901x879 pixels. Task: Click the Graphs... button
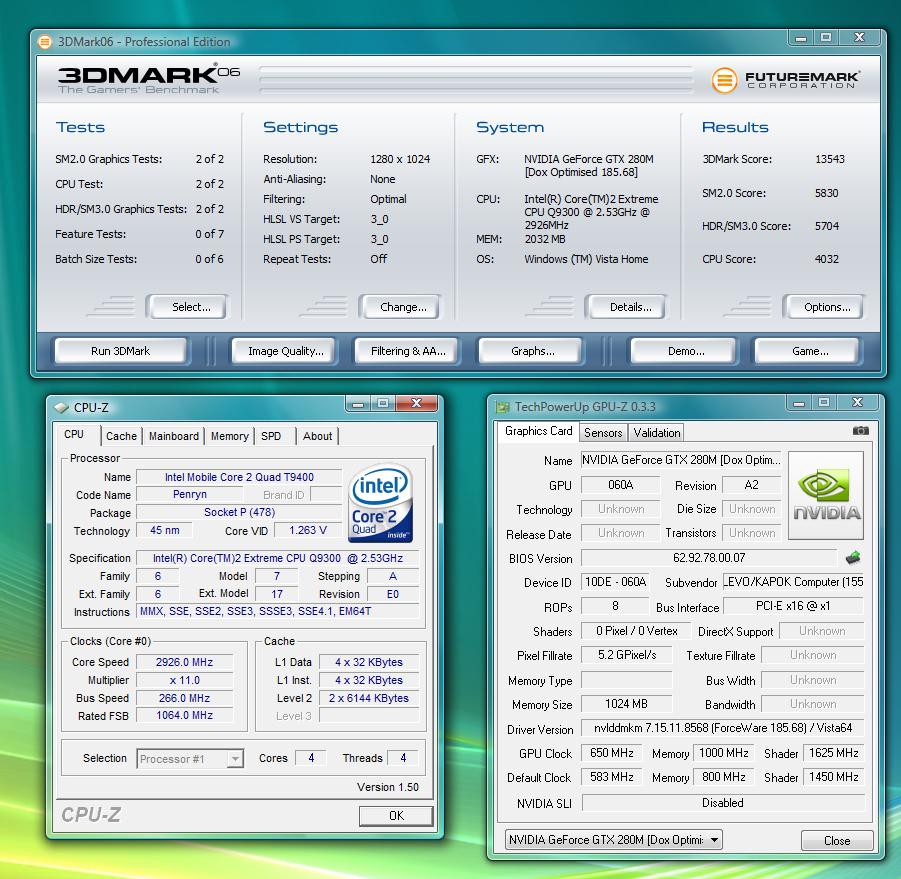coord(532,351)
